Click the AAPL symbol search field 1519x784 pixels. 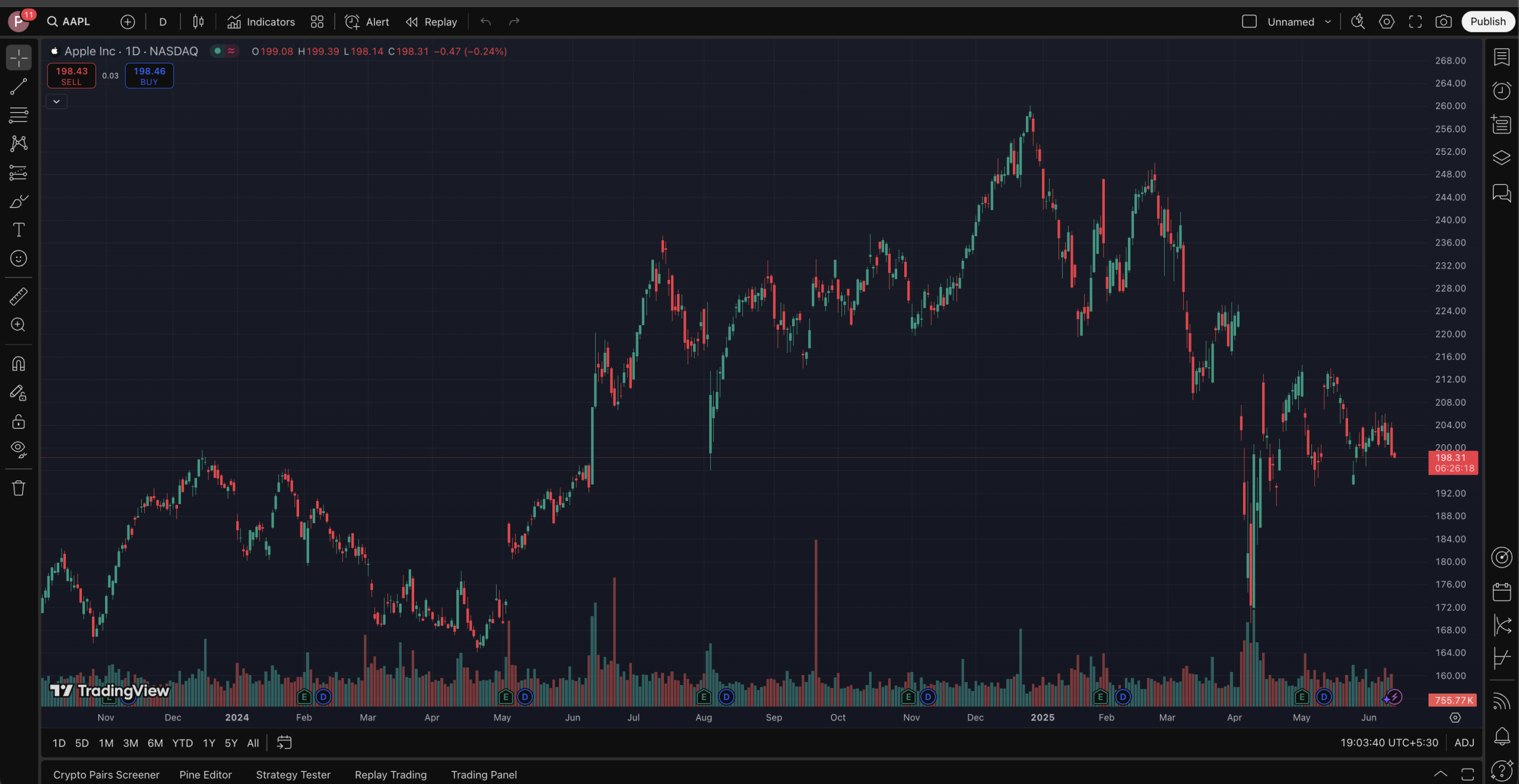[69, 22]
